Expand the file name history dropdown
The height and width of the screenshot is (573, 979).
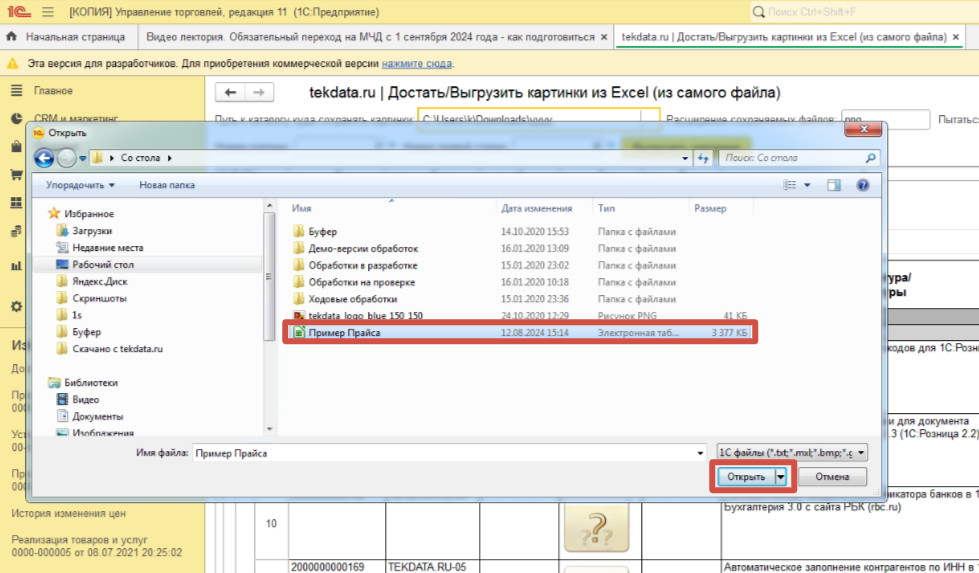tap(700, 453)
